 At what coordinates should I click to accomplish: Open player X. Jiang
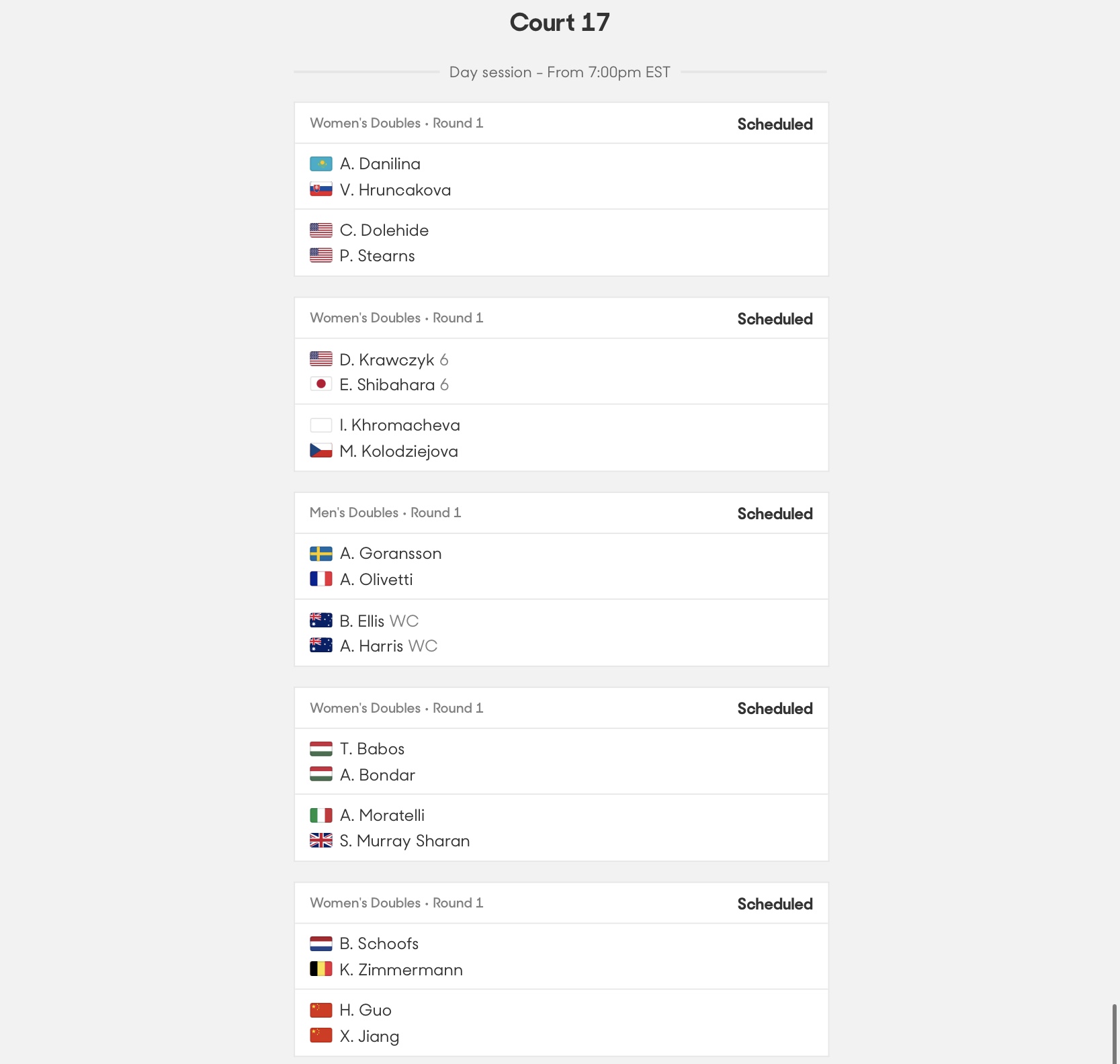pyautogui.click(x=370, y=1036)
